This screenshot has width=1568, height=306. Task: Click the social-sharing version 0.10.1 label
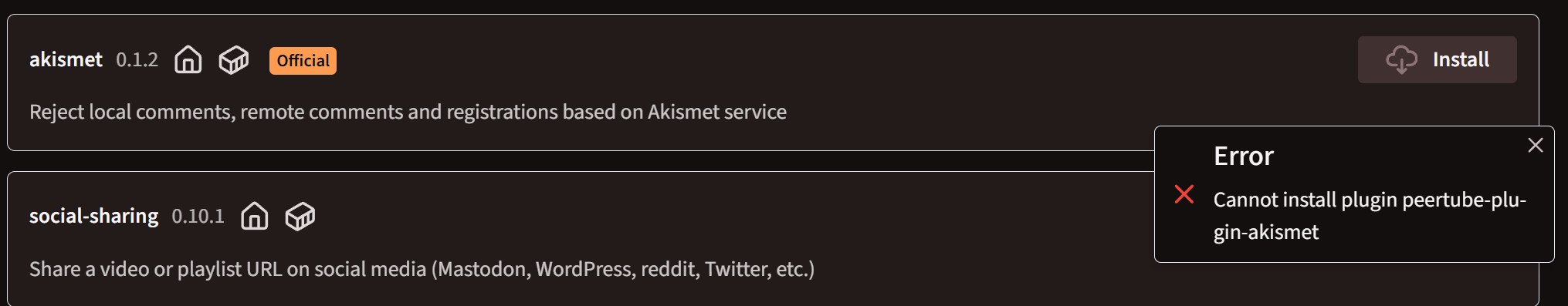coord(198,216)
